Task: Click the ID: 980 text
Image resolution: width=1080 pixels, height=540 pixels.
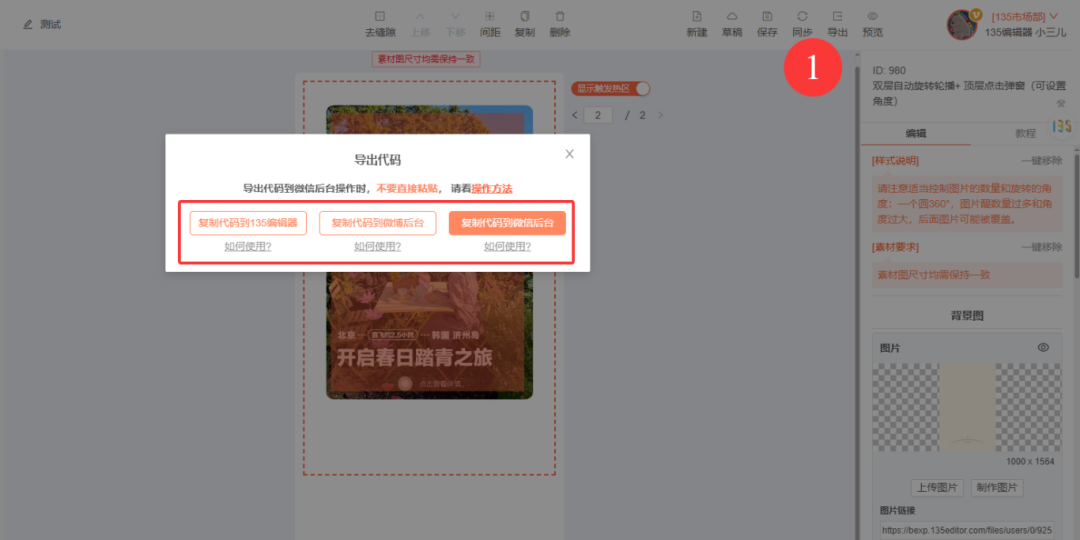Action: coord(889,70)
